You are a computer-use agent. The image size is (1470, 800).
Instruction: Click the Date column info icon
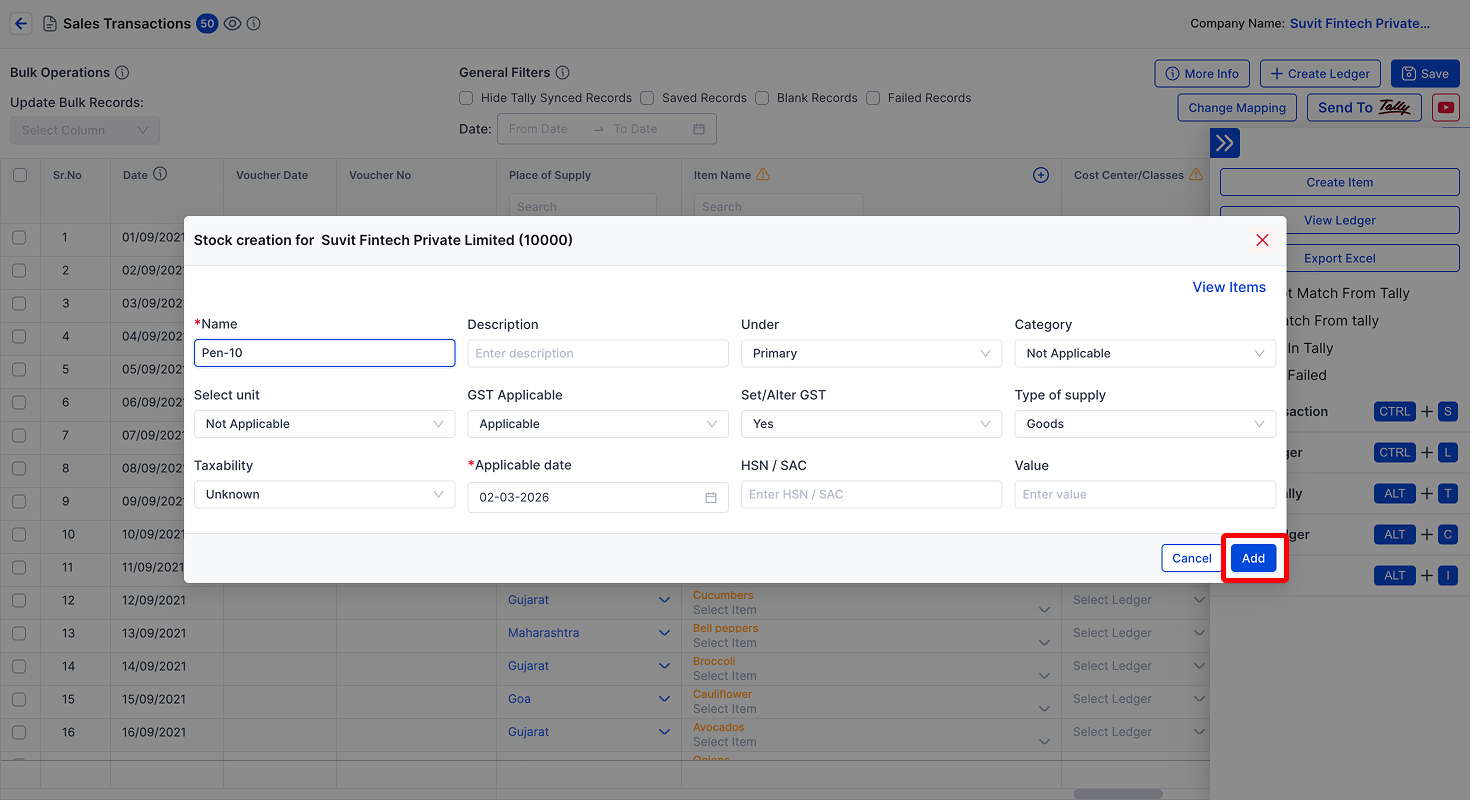coord(160,174)
